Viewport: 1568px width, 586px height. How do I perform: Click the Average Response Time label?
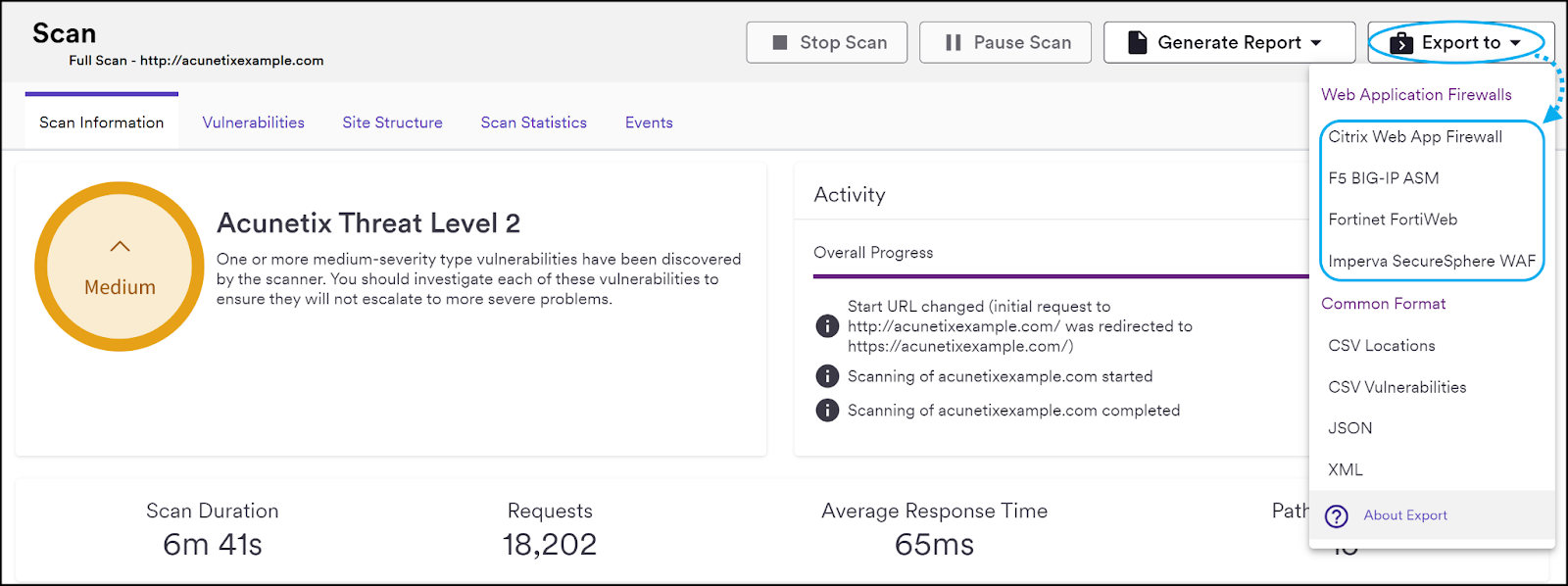pos(935,511)
